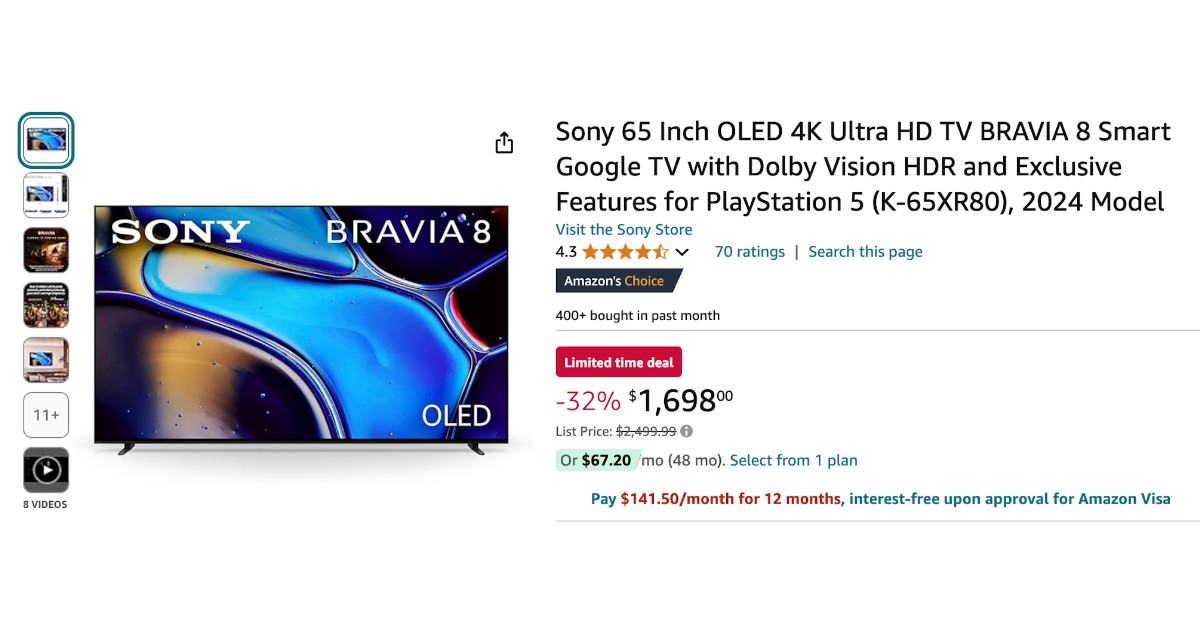The image size is (1200, 628).
Task: Click the Limited time deal badge
Action: coord(619,362)
